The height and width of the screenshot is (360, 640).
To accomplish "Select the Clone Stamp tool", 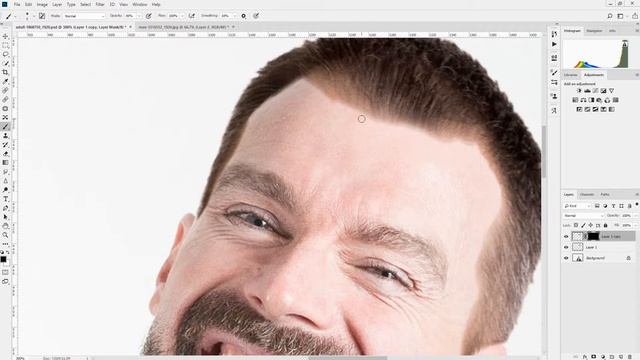I will 5,136.
